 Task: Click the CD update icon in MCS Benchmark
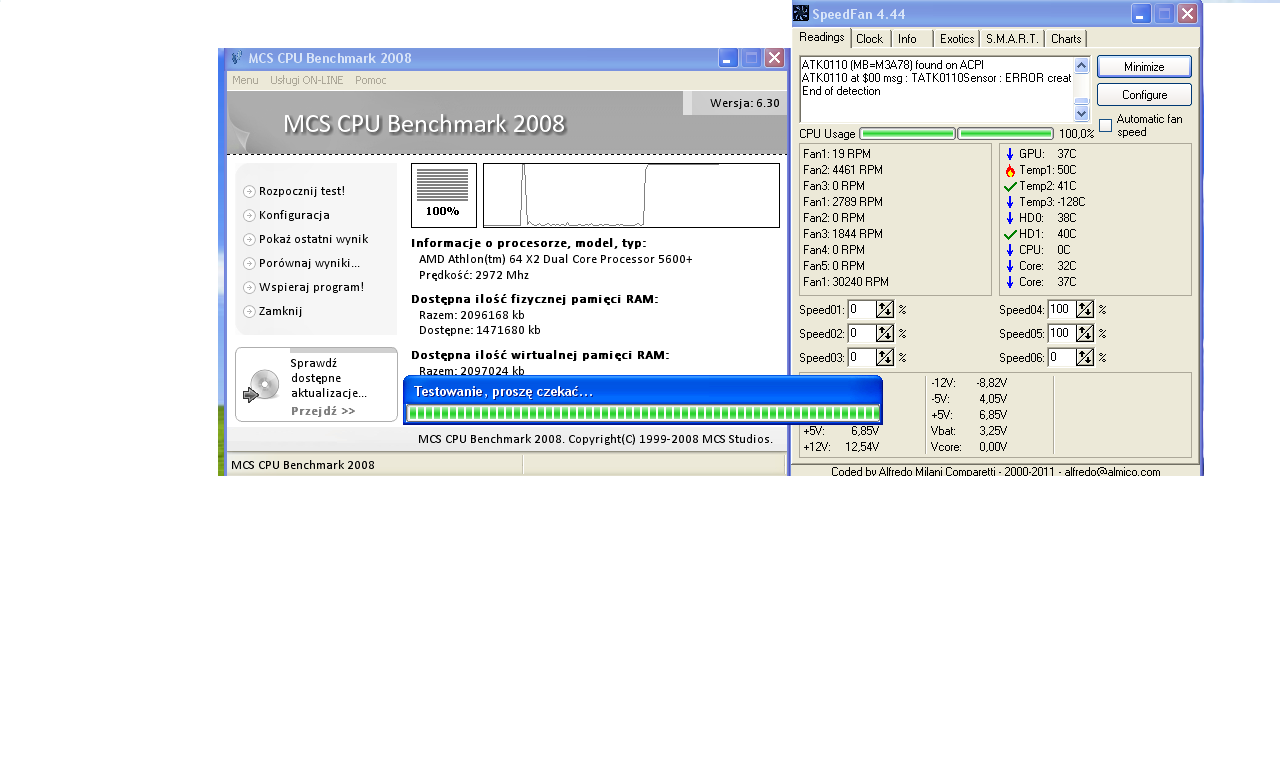[262, 387]
